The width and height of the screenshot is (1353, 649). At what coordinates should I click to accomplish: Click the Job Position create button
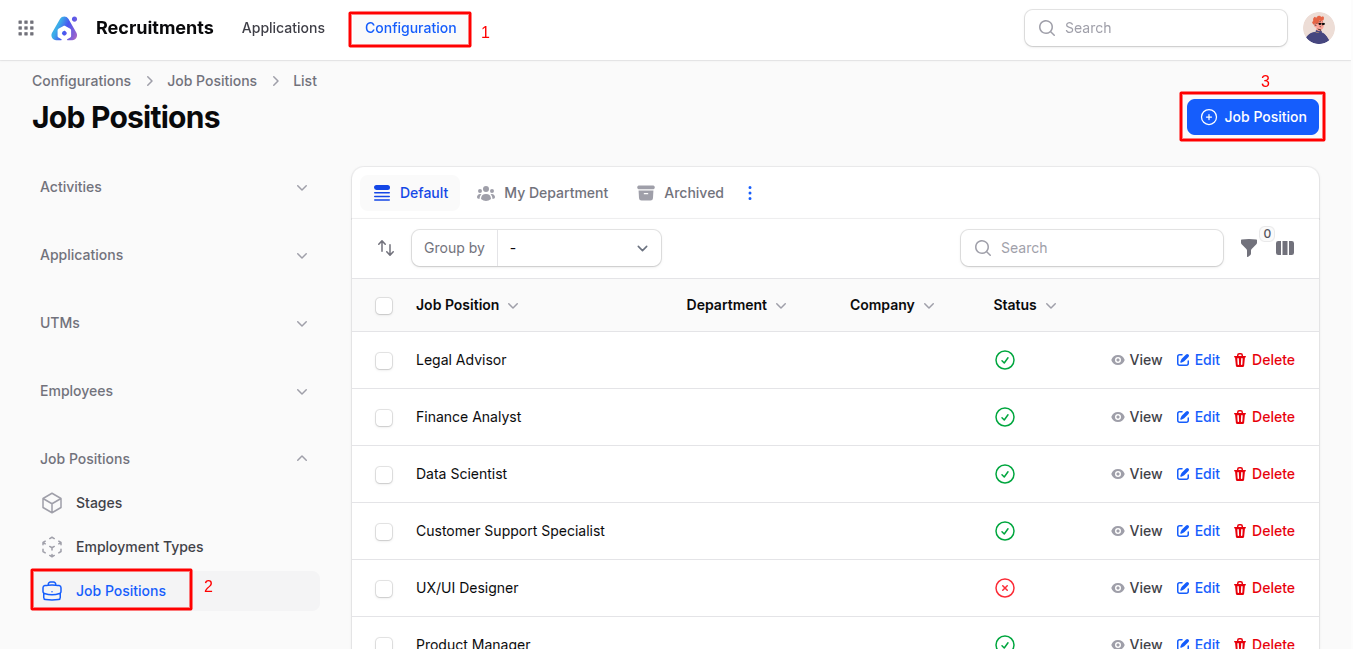click(x=1252, y=116)
